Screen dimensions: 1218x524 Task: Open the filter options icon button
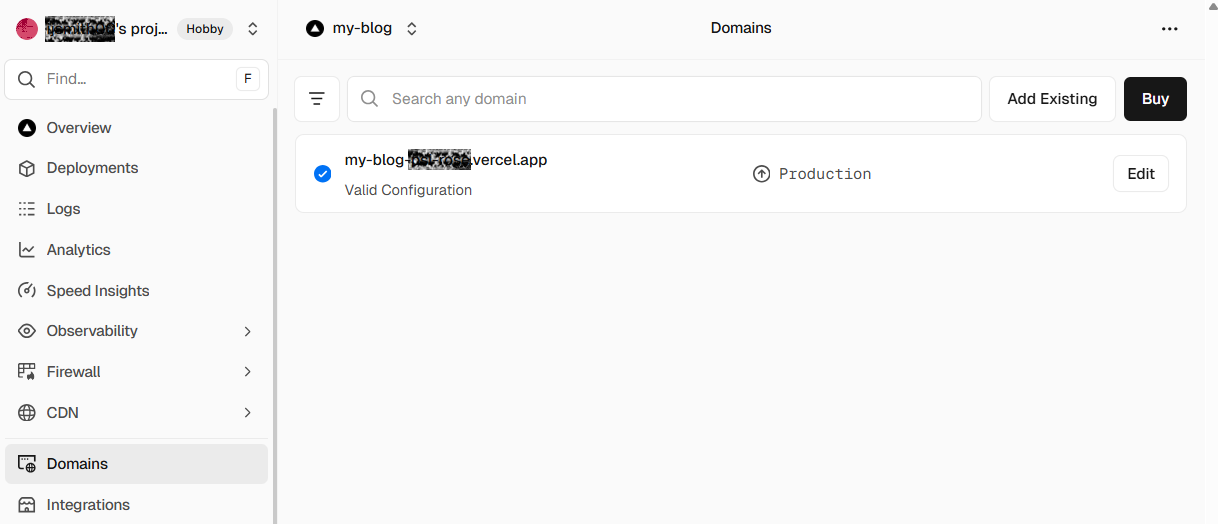point(317,99)
